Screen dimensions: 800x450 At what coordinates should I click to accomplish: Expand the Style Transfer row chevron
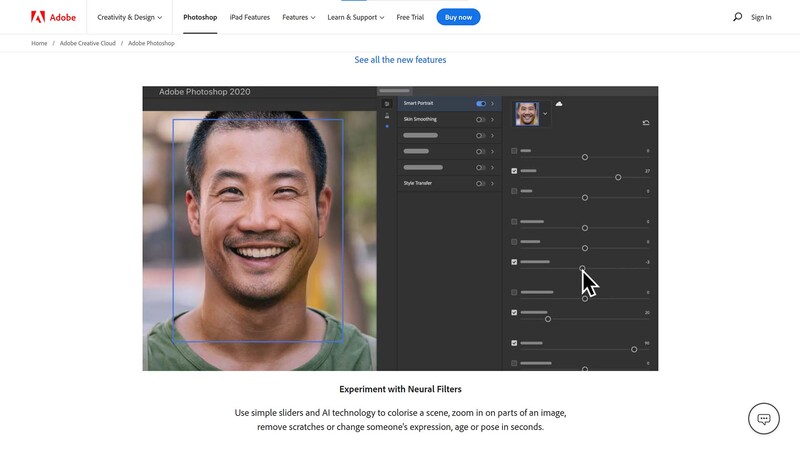click(x=492, y=183)
